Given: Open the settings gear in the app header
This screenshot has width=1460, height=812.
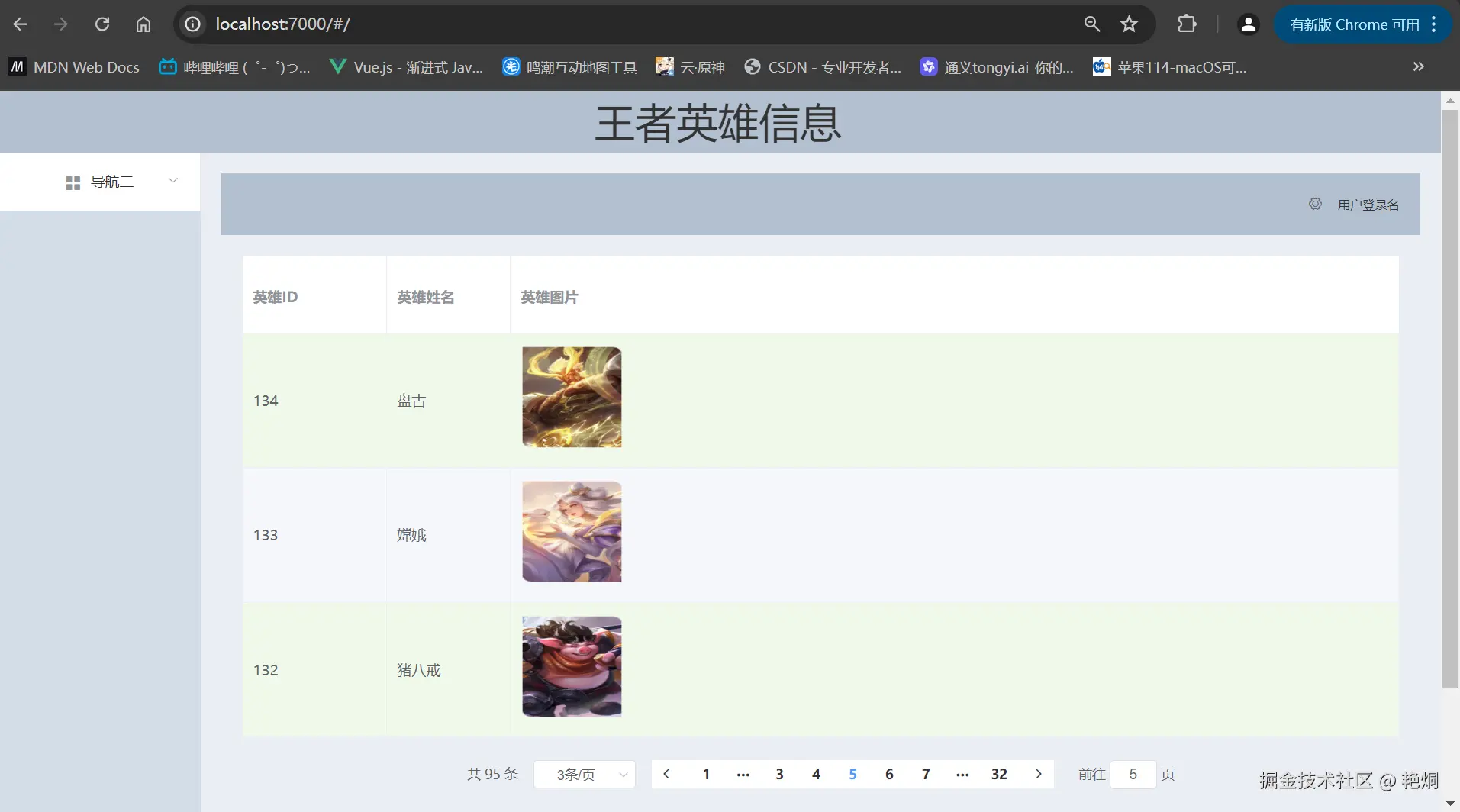Looking at the screenshot, I should [1314, 204].
